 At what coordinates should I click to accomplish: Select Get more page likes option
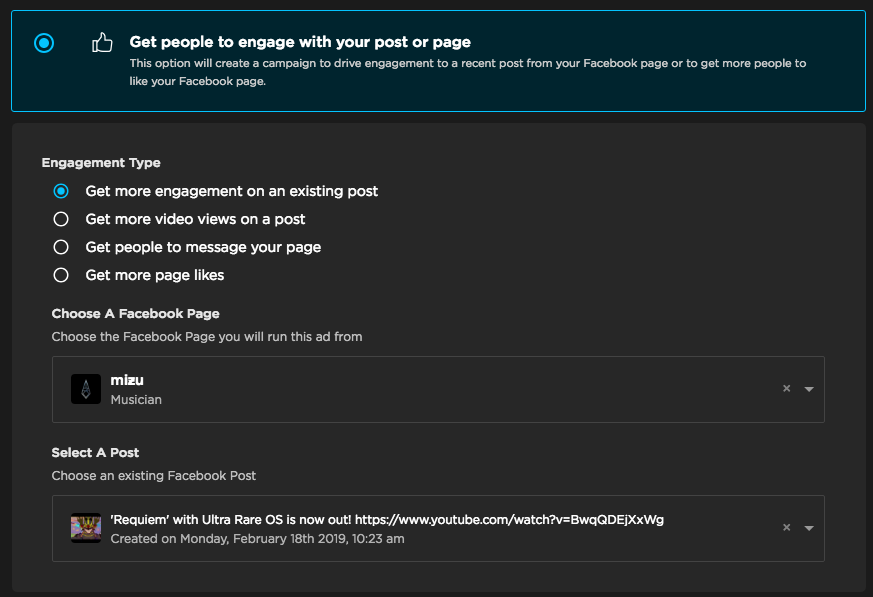pos(61,275)
